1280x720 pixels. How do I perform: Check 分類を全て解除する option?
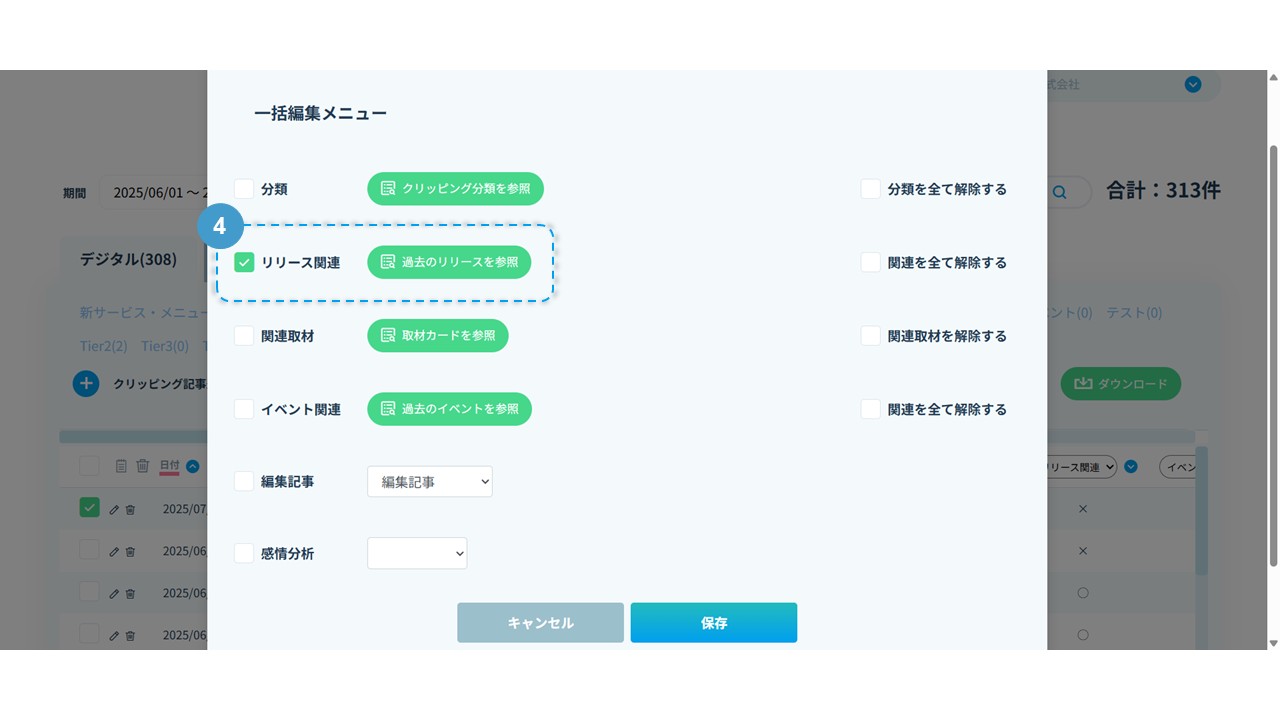coord(871,189)
